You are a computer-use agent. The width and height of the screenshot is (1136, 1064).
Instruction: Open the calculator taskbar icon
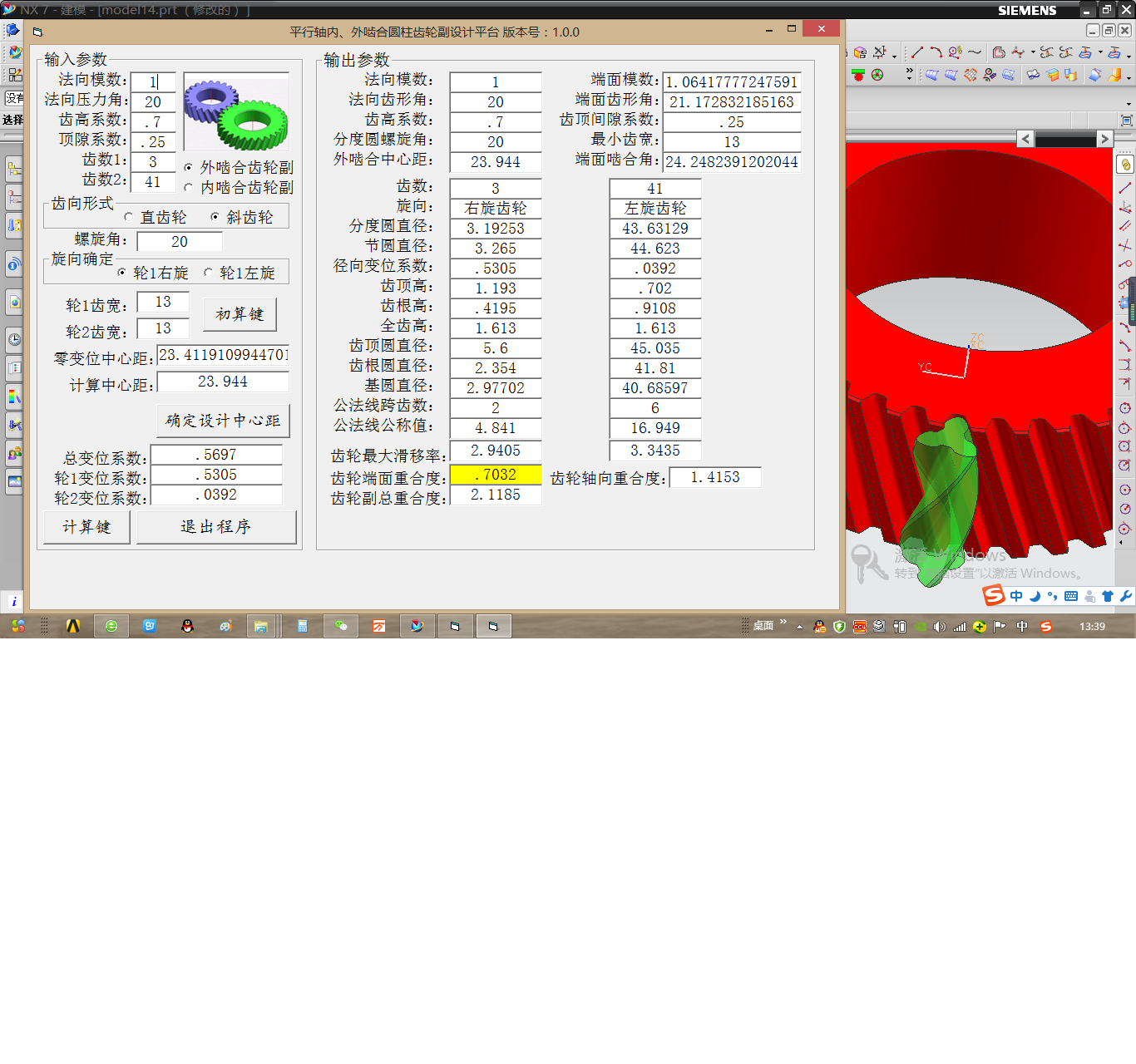tap(303, 626)
